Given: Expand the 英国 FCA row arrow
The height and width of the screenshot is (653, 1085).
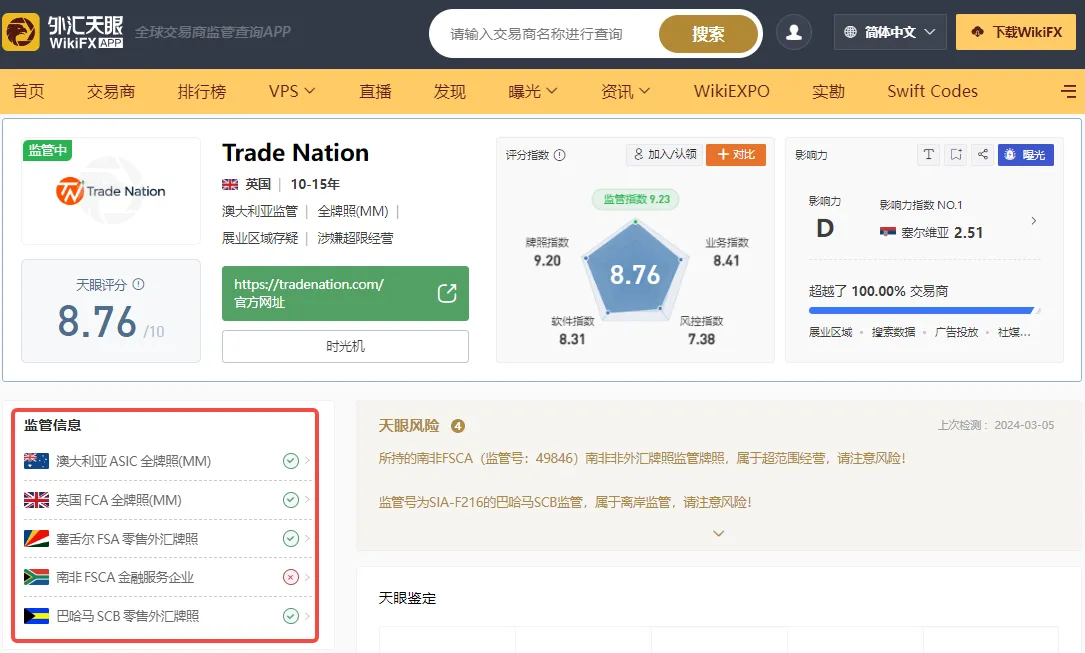Looking at the screenshot, I should pyautogui.click(x=307, y=499).
